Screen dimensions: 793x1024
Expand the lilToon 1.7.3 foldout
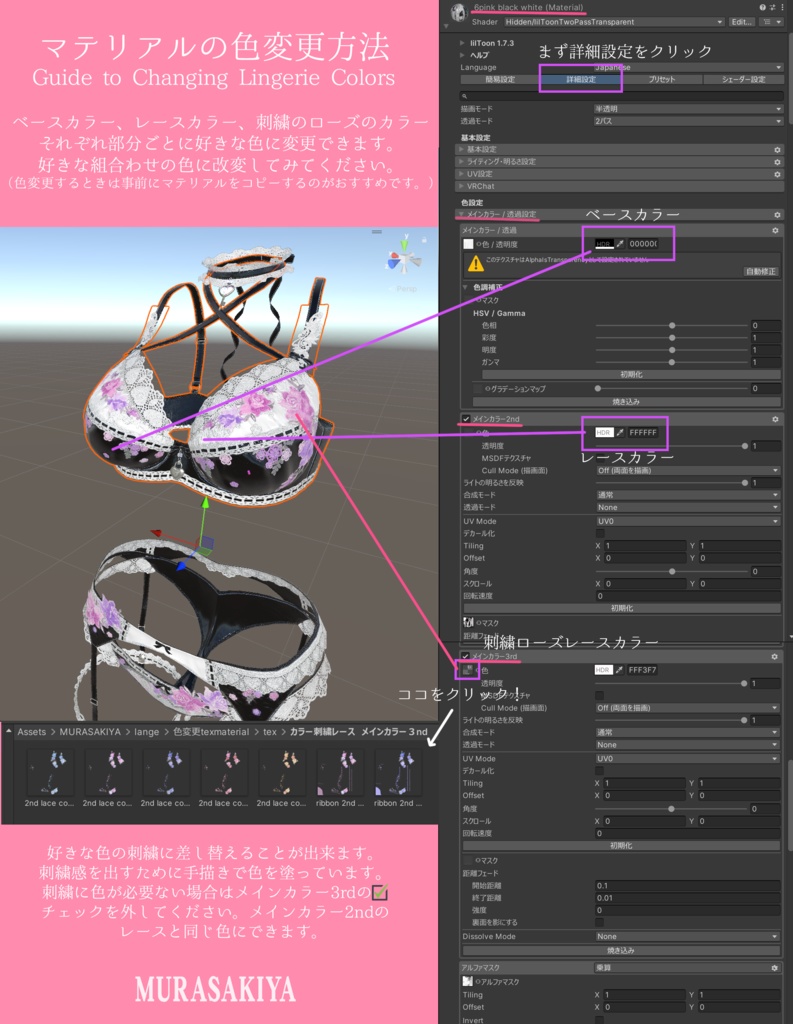point(462,43)
